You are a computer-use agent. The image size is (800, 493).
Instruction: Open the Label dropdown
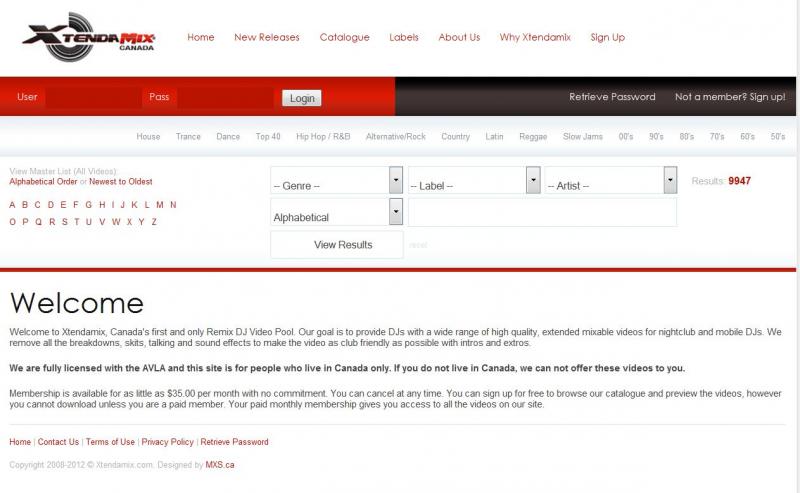pos(474,180)
